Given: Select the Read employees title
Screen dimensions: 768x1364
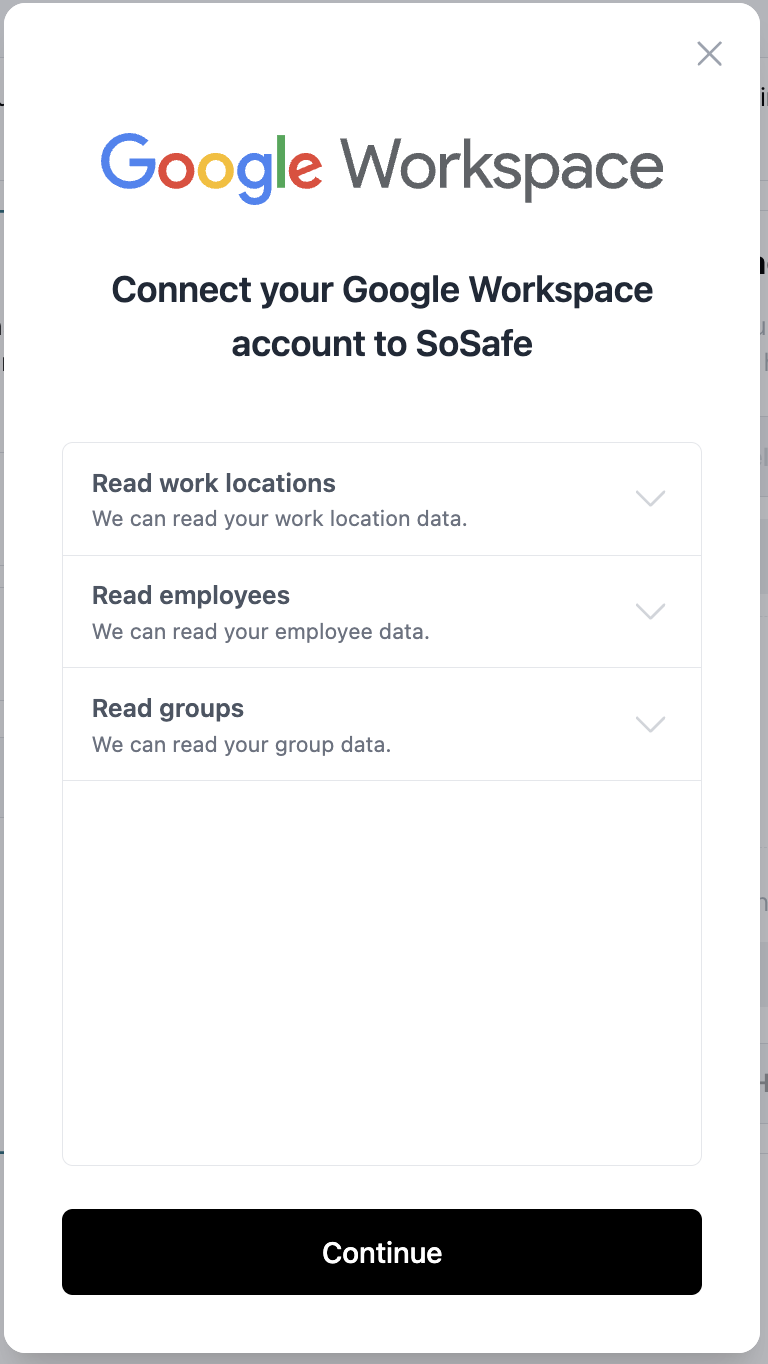Looking at the screenshot, I should pyautogui.click(x=191, y=596).
